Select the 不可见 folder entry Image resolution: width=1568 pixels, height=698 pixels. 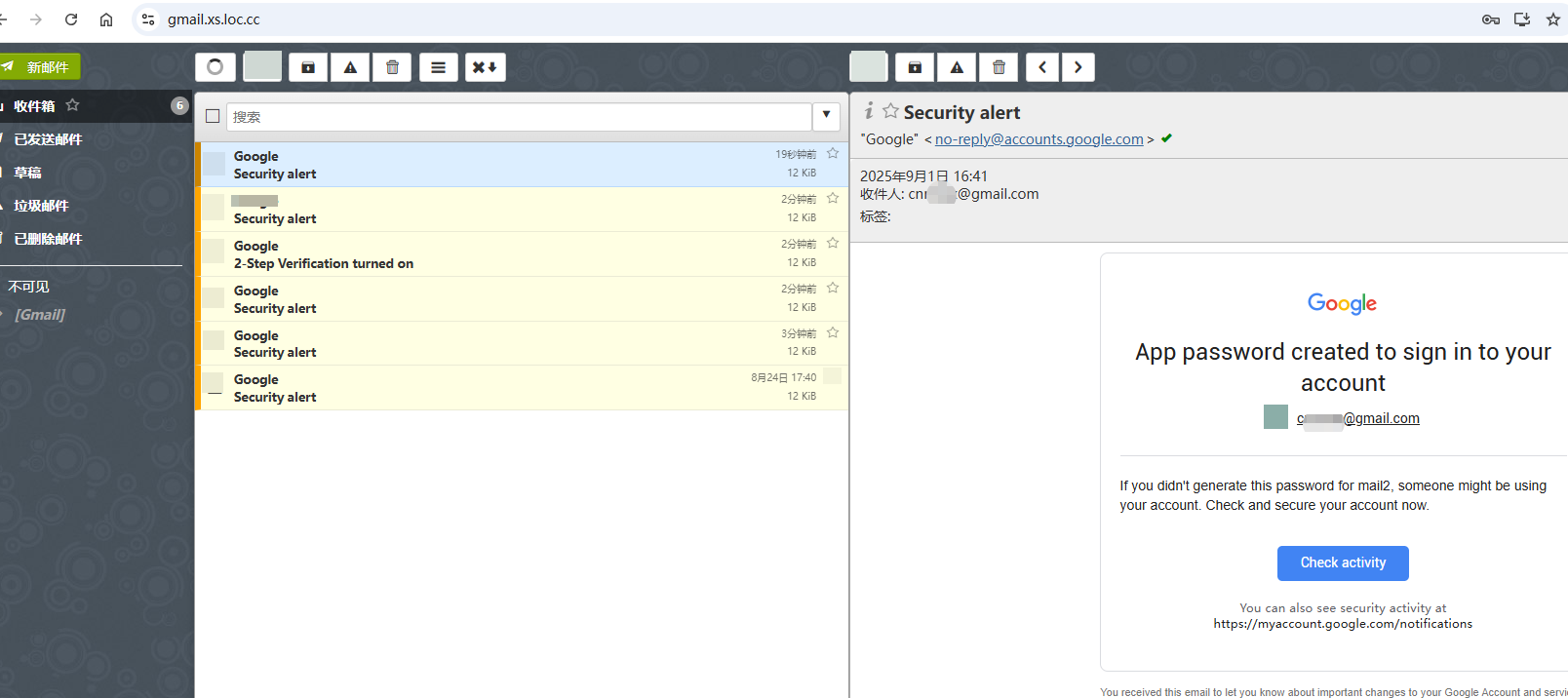click(28, 287)
